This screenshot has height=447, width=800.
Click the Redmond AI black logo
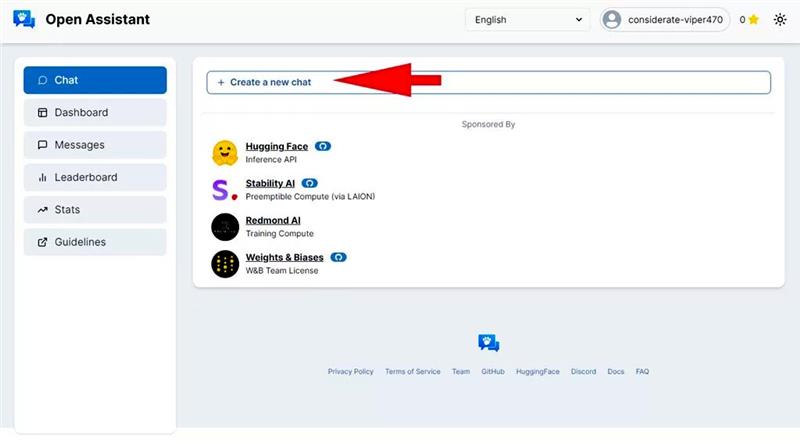[x=225, y=227]
